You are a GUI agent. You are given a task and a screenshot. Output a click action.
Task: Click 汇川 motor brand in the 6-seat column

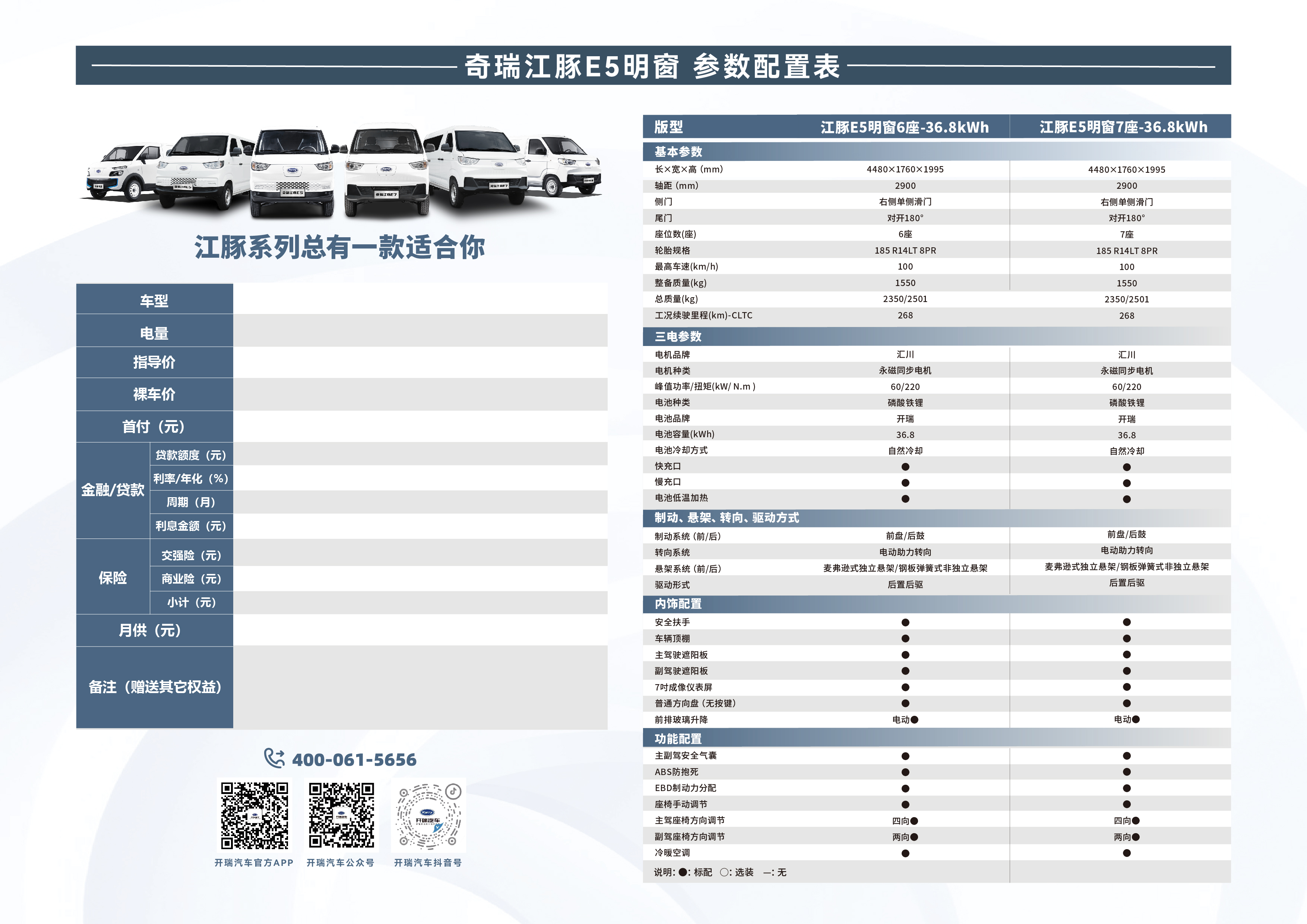click(905, 355)
